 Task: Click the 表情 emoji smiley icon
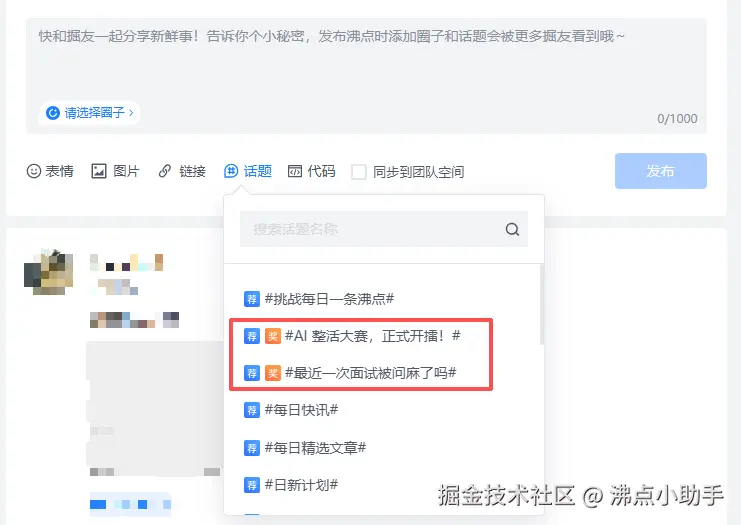(34, 171)
